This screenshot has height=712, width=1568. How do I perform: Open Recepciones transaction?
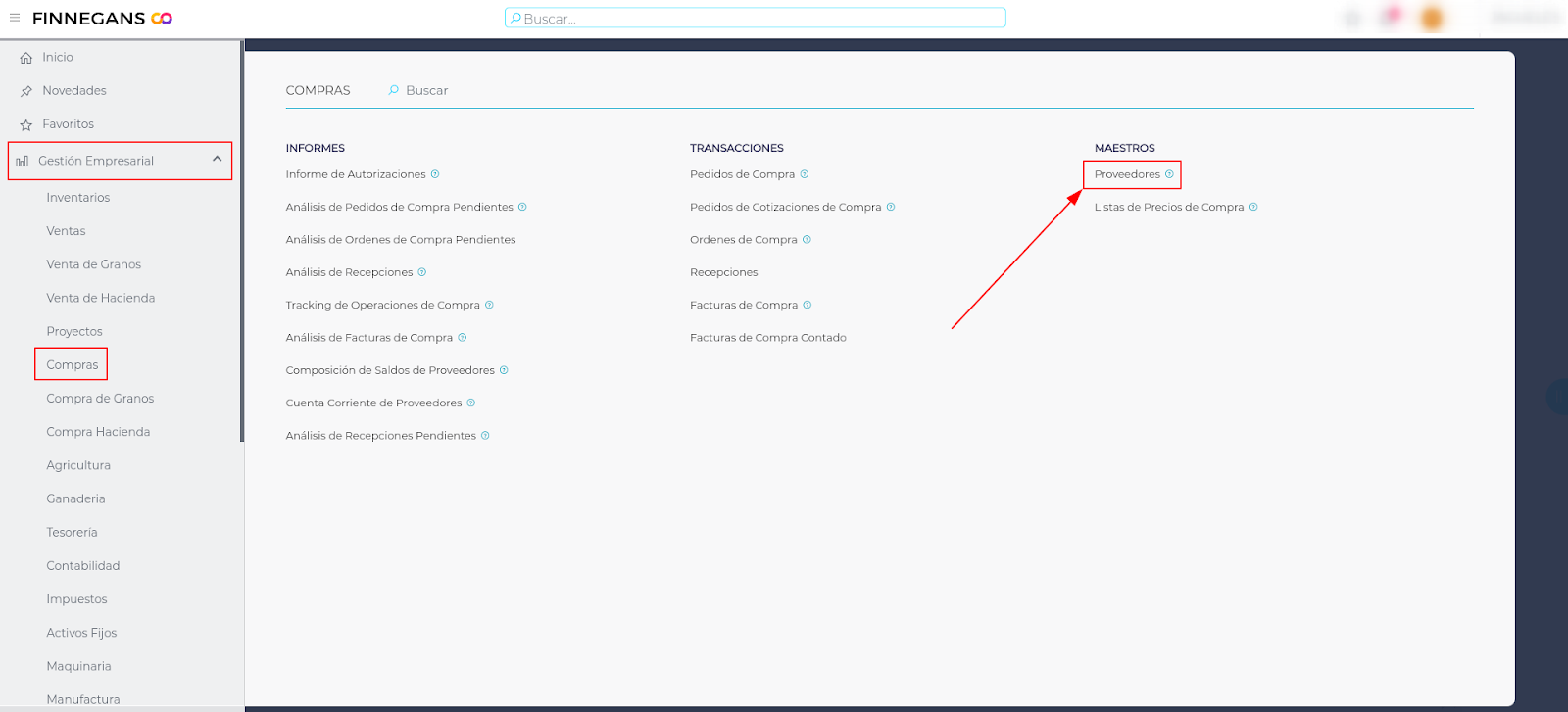click(724, 272)
